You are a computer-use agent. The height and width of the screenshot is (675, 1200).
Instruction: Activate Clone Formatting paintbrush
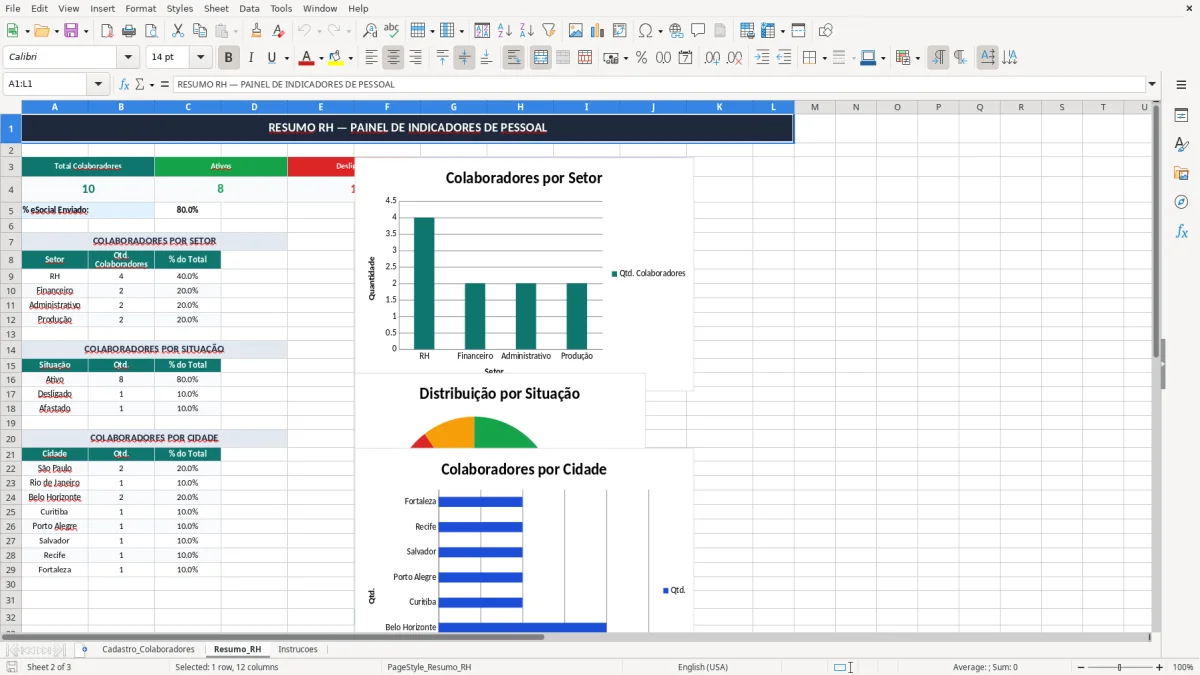click(256, 31)
